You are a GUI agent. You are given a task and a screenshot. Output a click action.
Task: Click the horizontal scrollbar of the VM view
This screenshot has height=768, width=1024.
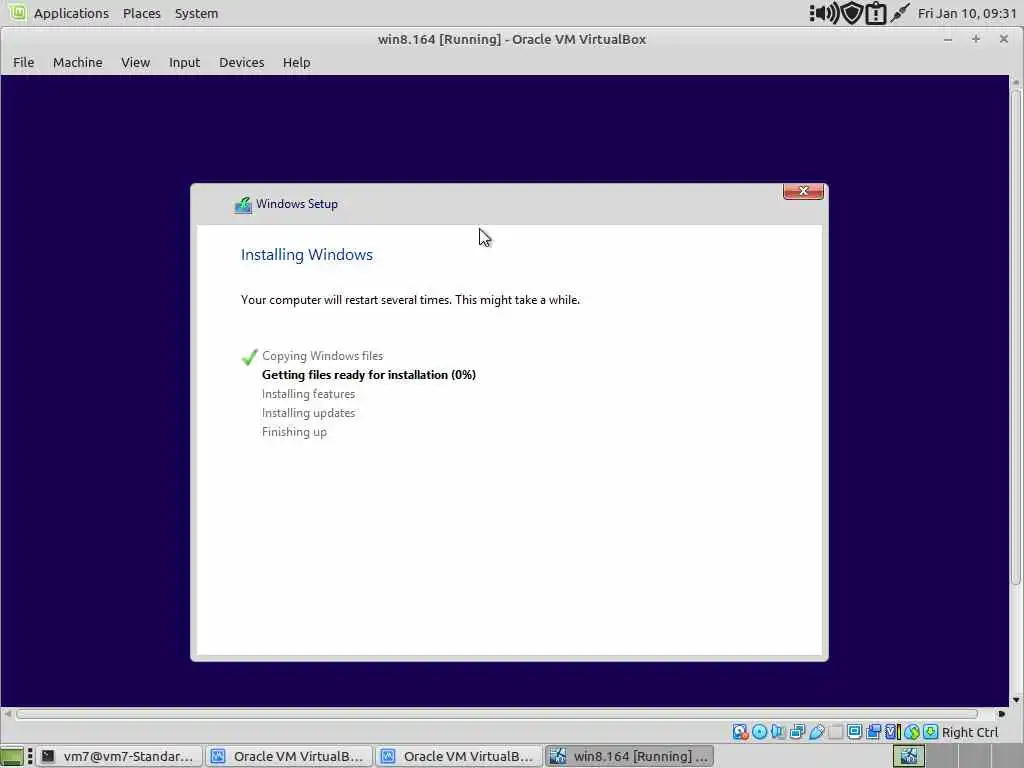(496, 714)
